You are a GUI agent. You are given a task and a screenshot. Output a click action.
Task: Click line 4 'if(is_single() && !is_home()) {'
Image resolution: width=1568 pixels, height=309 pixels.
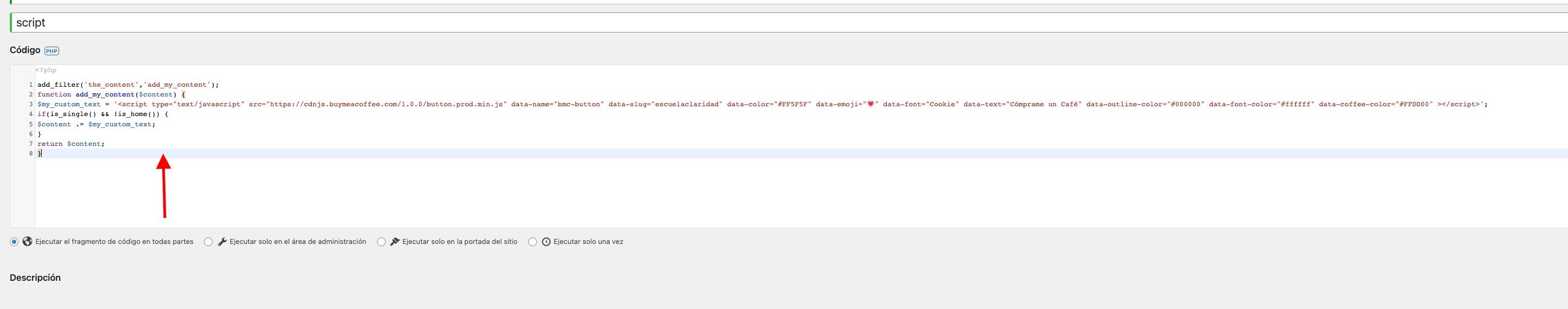[103, 114]
